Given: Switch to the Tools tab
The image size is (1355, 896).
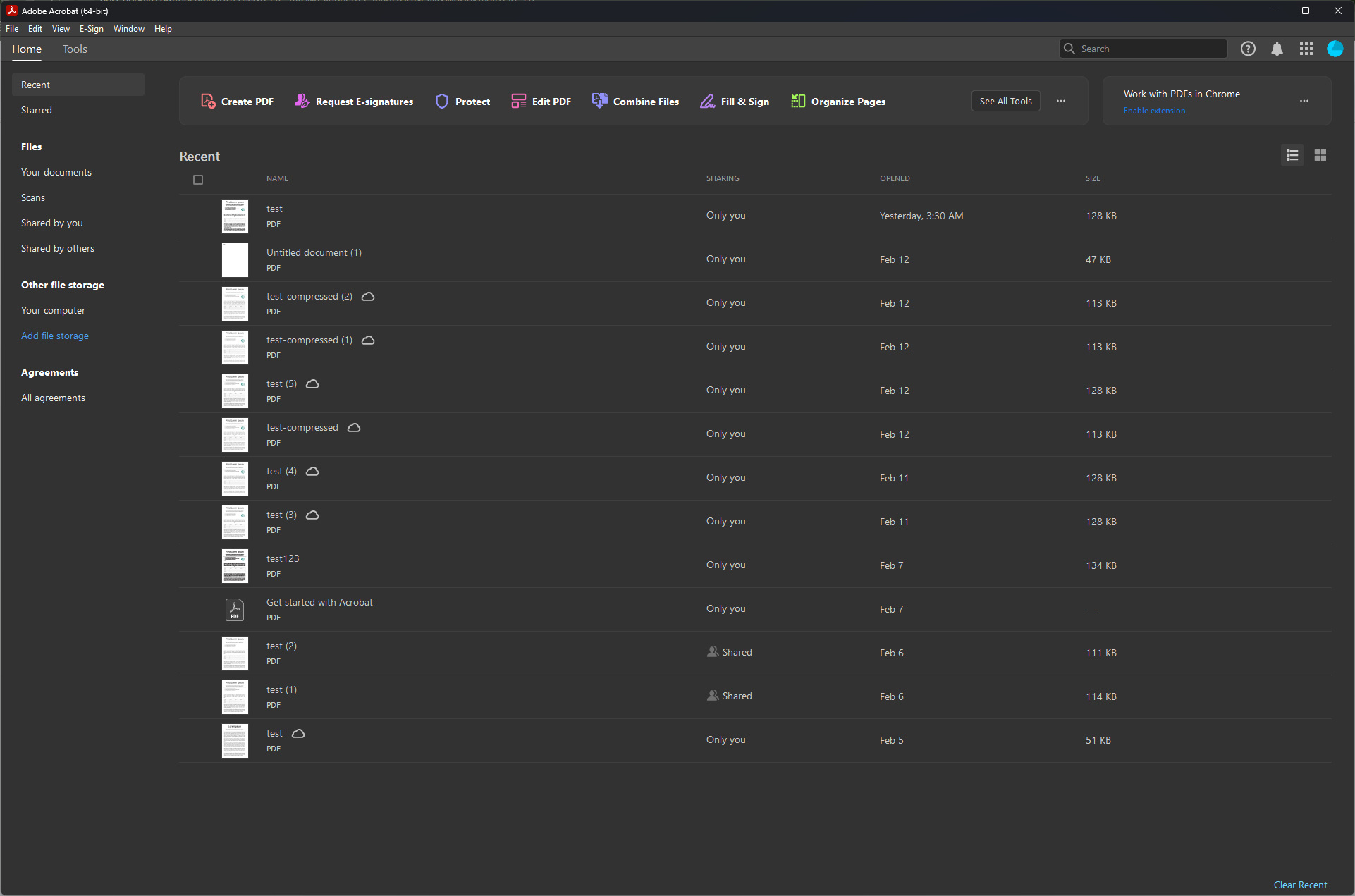Looking at the screenshot, I should point(75,49).
